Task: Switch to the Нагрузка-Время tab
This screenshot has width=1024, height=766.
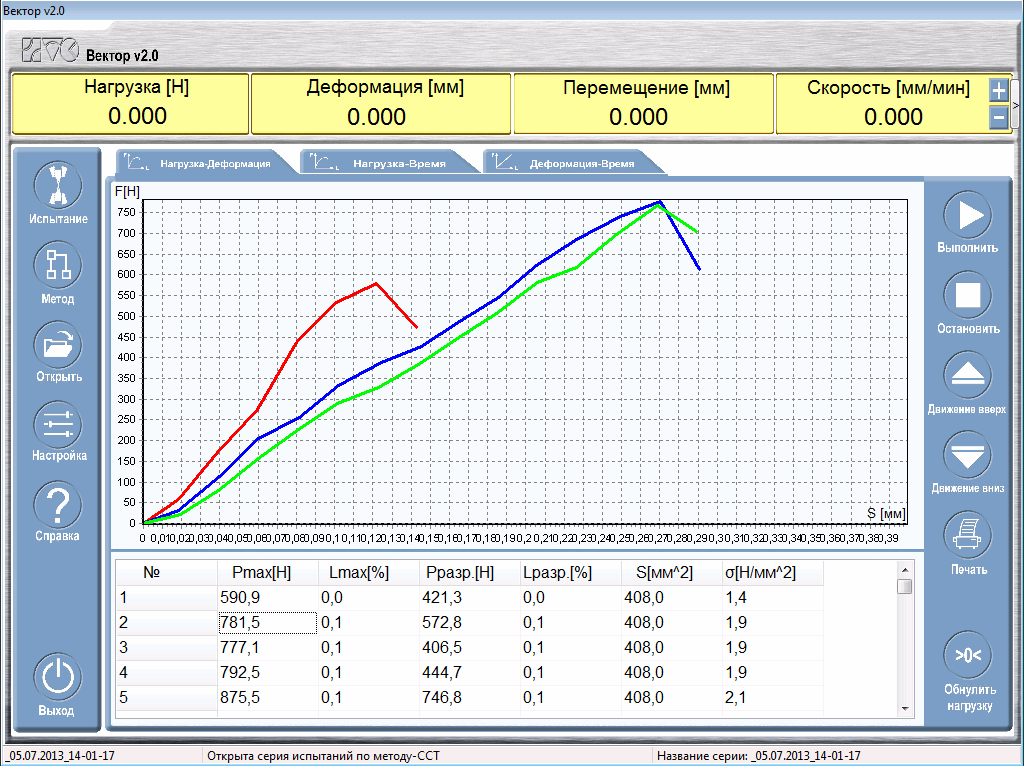Action: (391, 163)
